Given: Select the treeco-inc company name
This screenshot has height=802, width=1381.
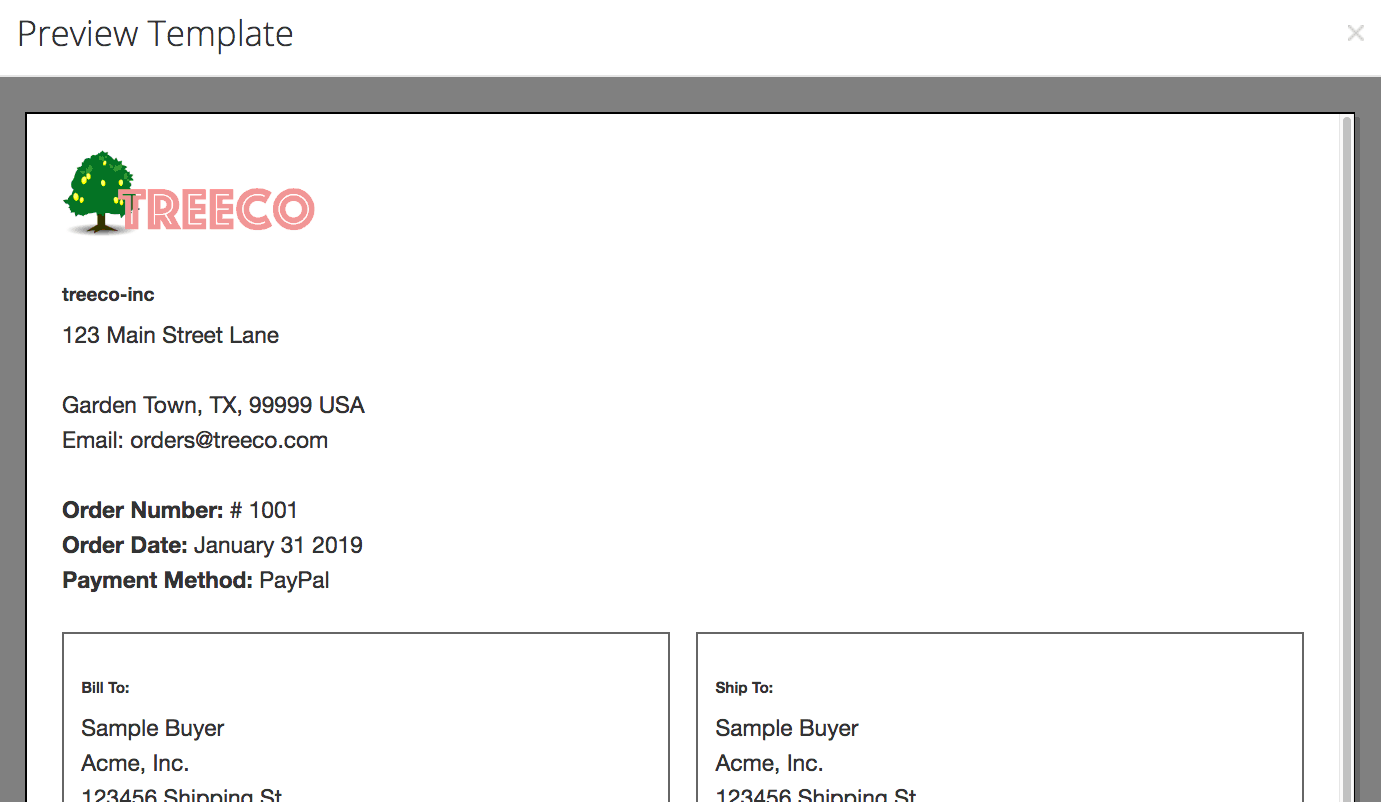Looking at the screenshot, I should click(x=108, y=295).
